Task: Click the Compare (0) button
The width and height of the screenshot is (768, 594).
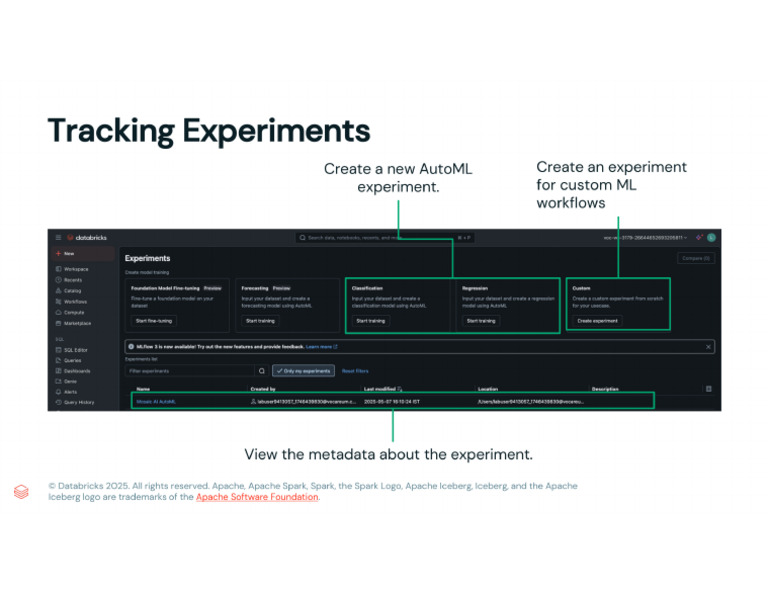Action: tap(696, 258)
